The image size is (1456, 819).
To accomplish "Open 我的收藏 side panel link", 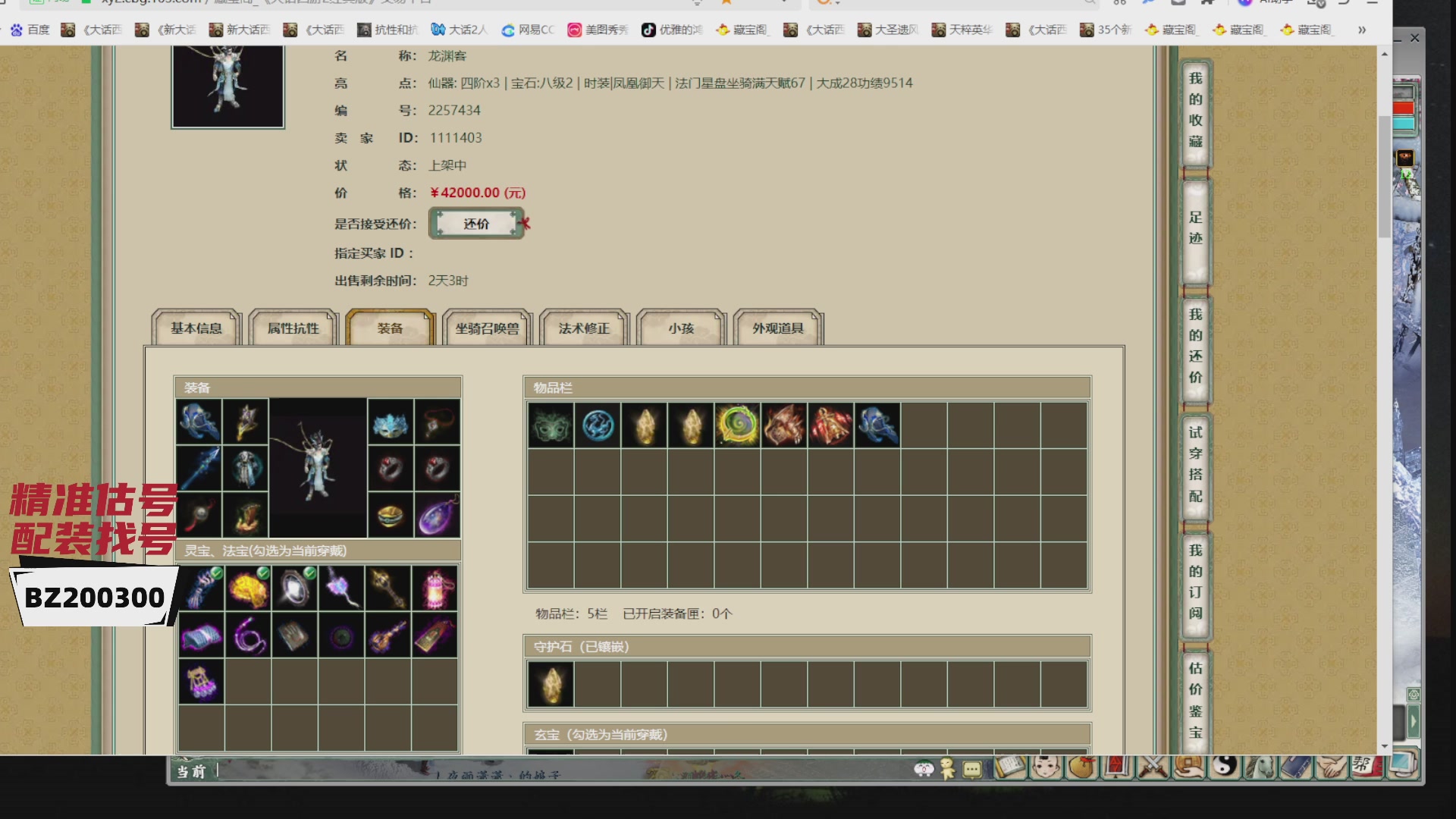I will click(1195, 110).
